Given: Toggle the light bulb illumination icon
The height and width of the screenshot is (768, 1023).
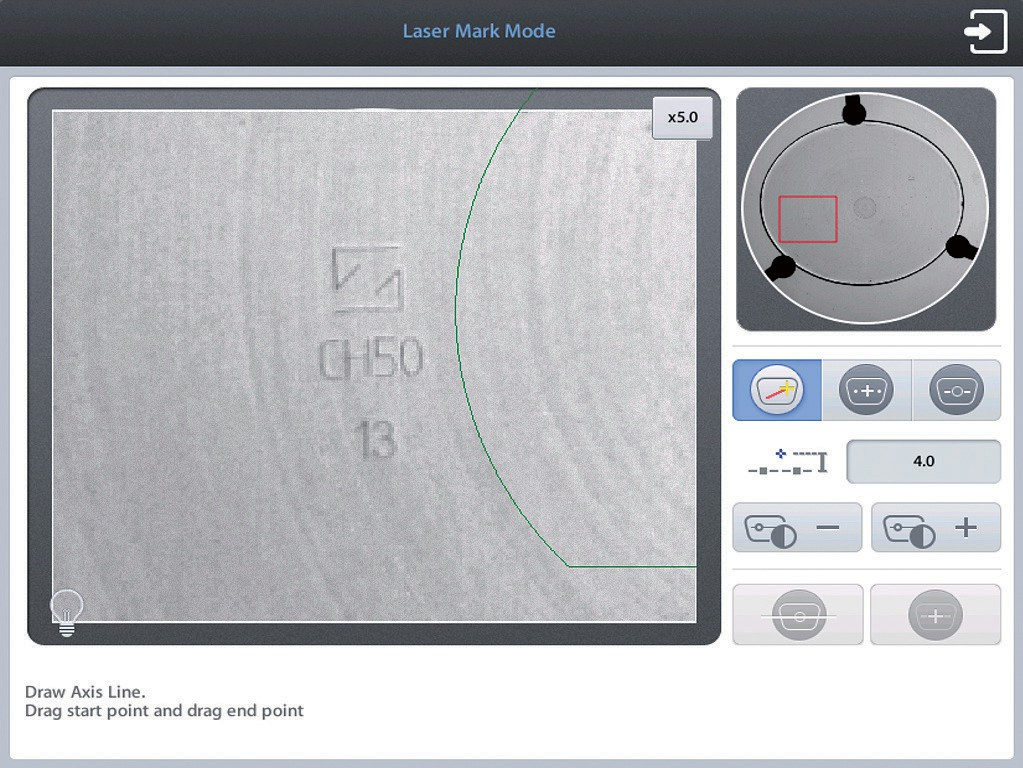Looking at the screenshot, I should click(67, 613).
